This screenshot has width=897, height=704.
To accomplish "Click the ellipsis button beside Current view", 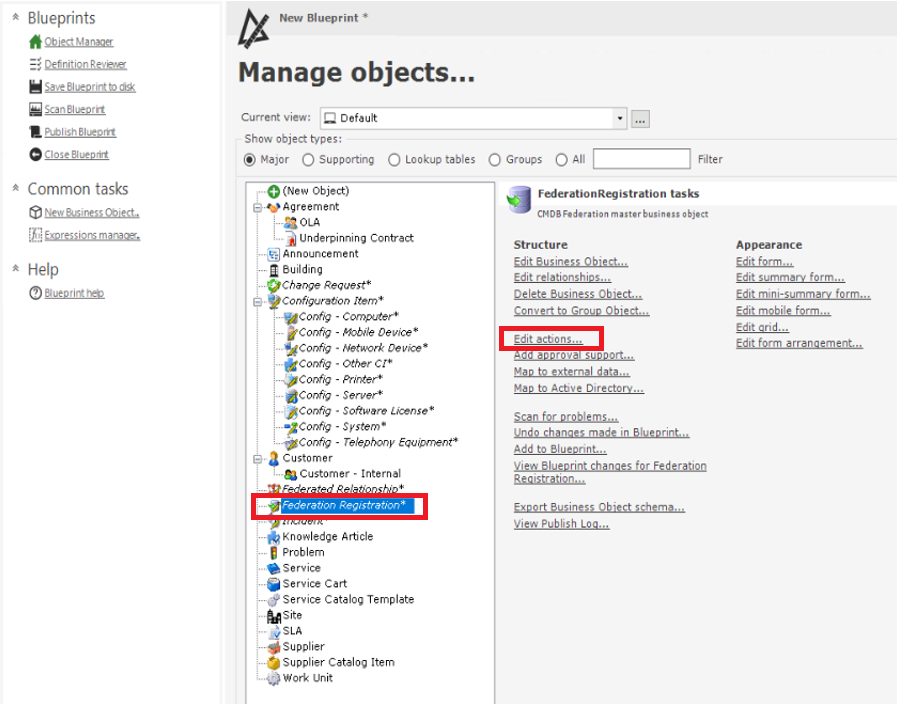I will point(640,119).
